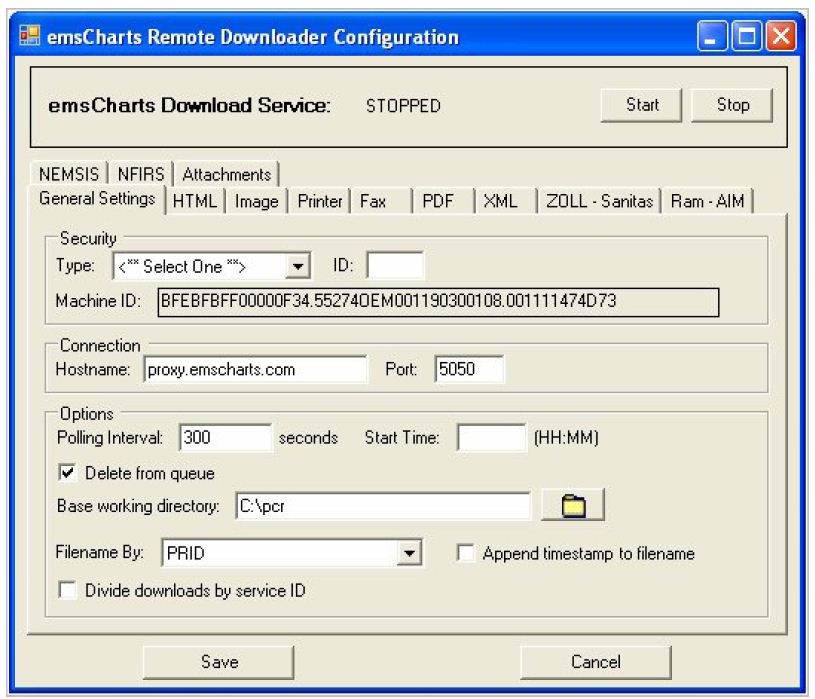815x699 pixels.
Task: Click the Cancel button
Action: 595,662
